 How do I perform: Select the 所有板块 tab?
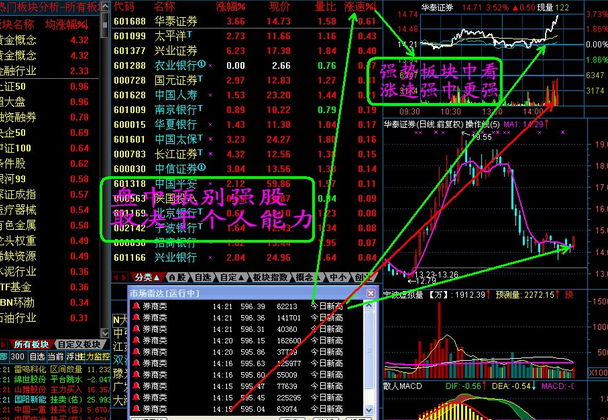31,344
